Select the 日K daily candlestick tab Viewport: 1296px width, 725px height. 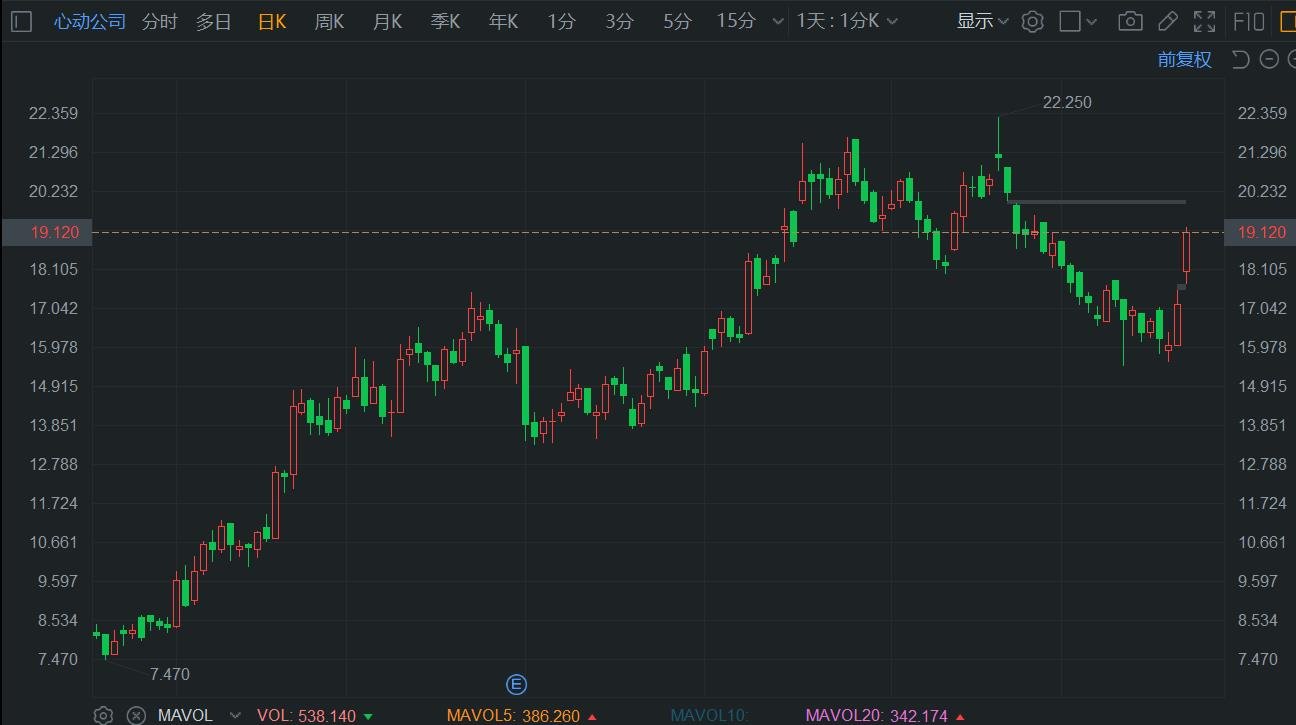pyautogui.click(x=272, y=21)
